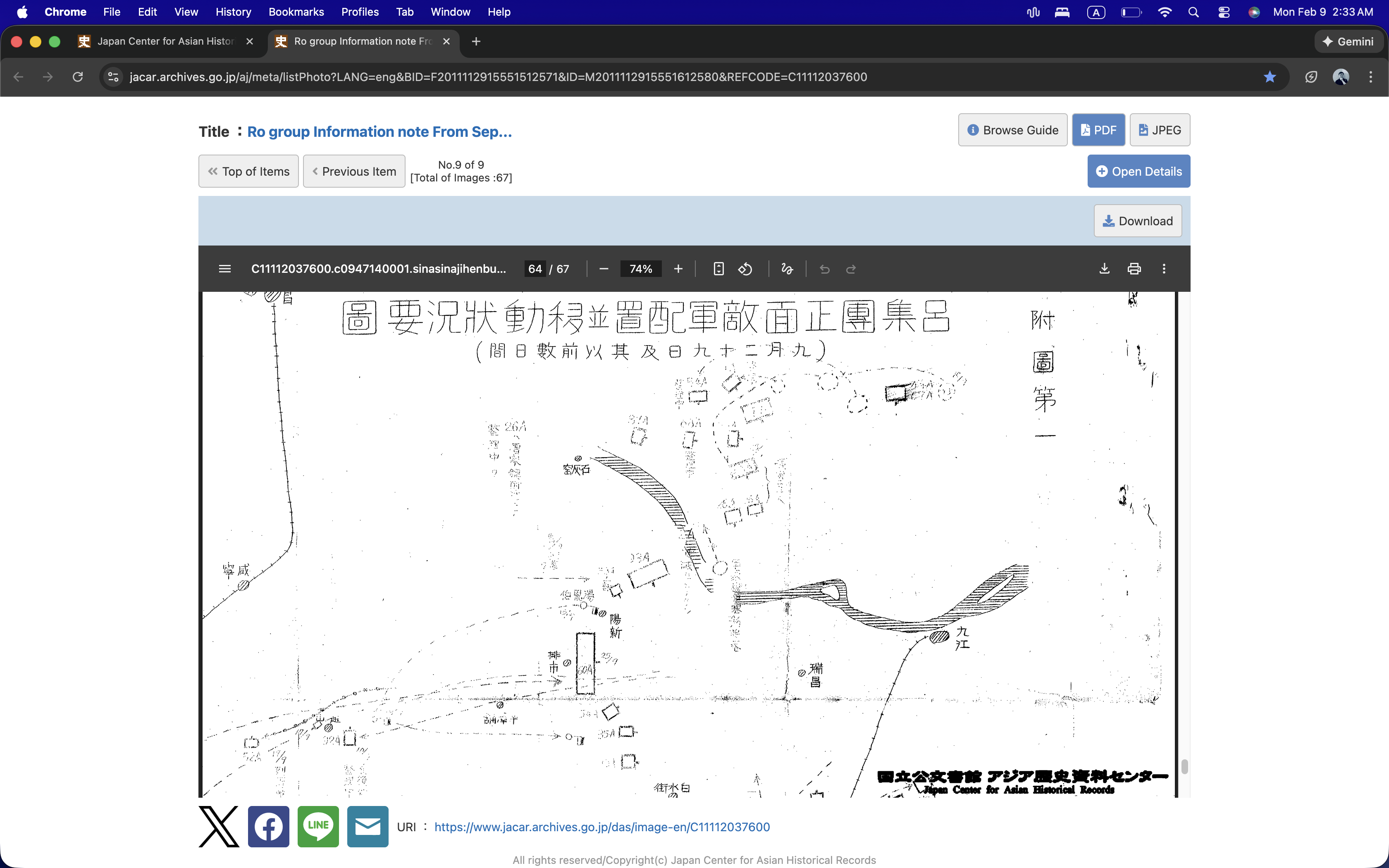Viewport: 1389px width, 868px height.
Task: Click the PDF page number field
Action: point(535,269)
